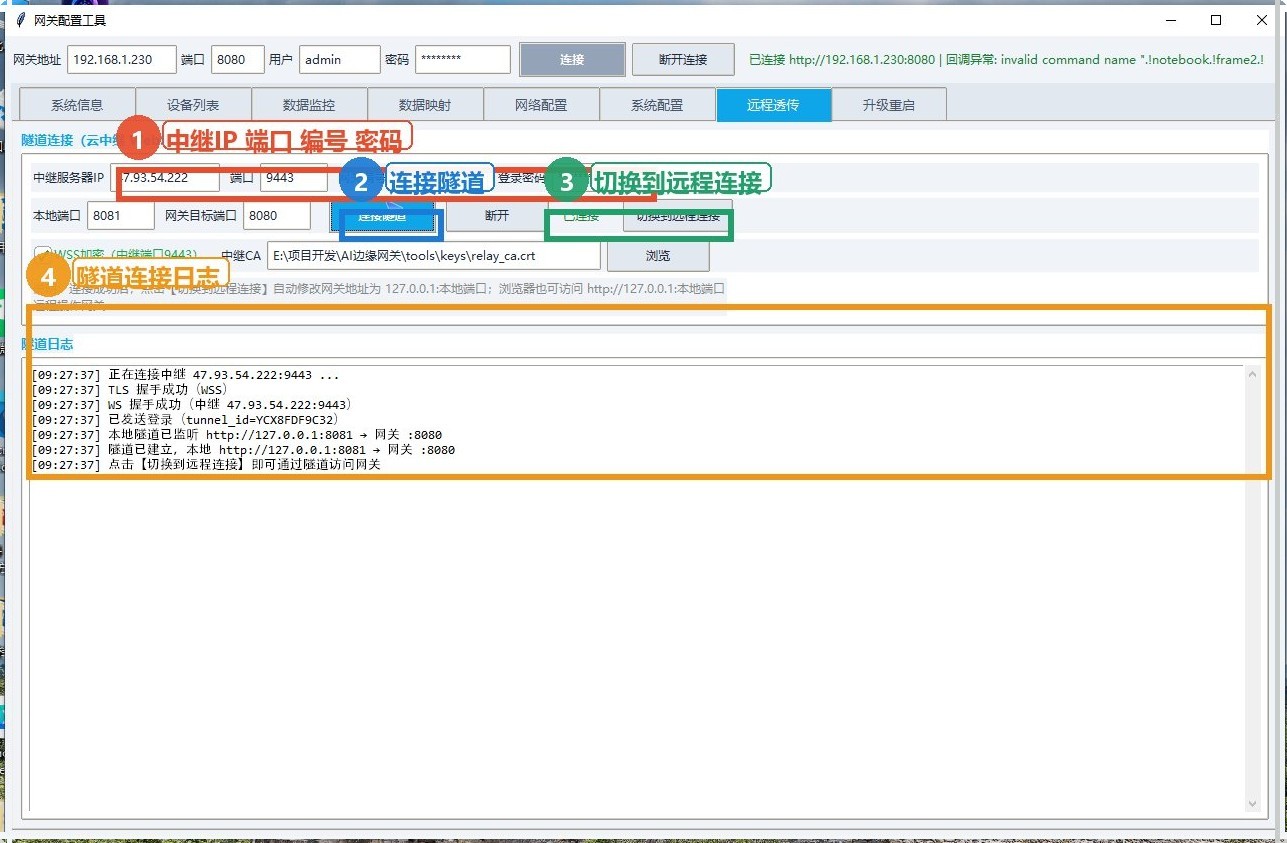This screenshot has width=1287, height=843.
Task: Click the 中继服务器IP input field
Action: [165, 178]
